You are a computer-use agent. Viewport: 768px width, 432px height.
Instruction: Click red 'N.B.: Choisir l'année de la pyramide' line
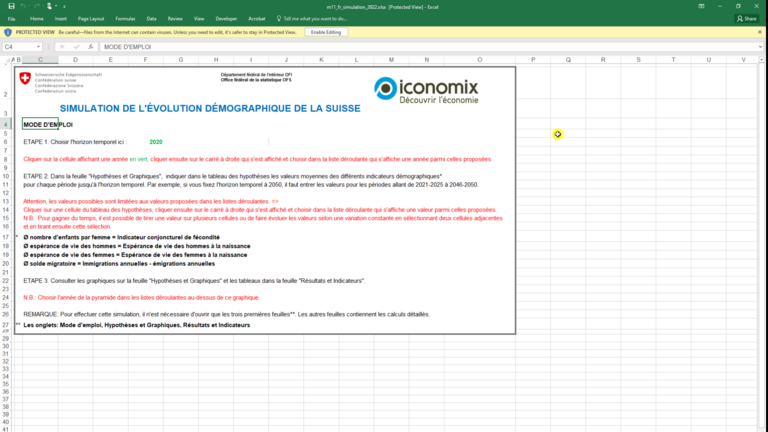[x=142, y=297]
